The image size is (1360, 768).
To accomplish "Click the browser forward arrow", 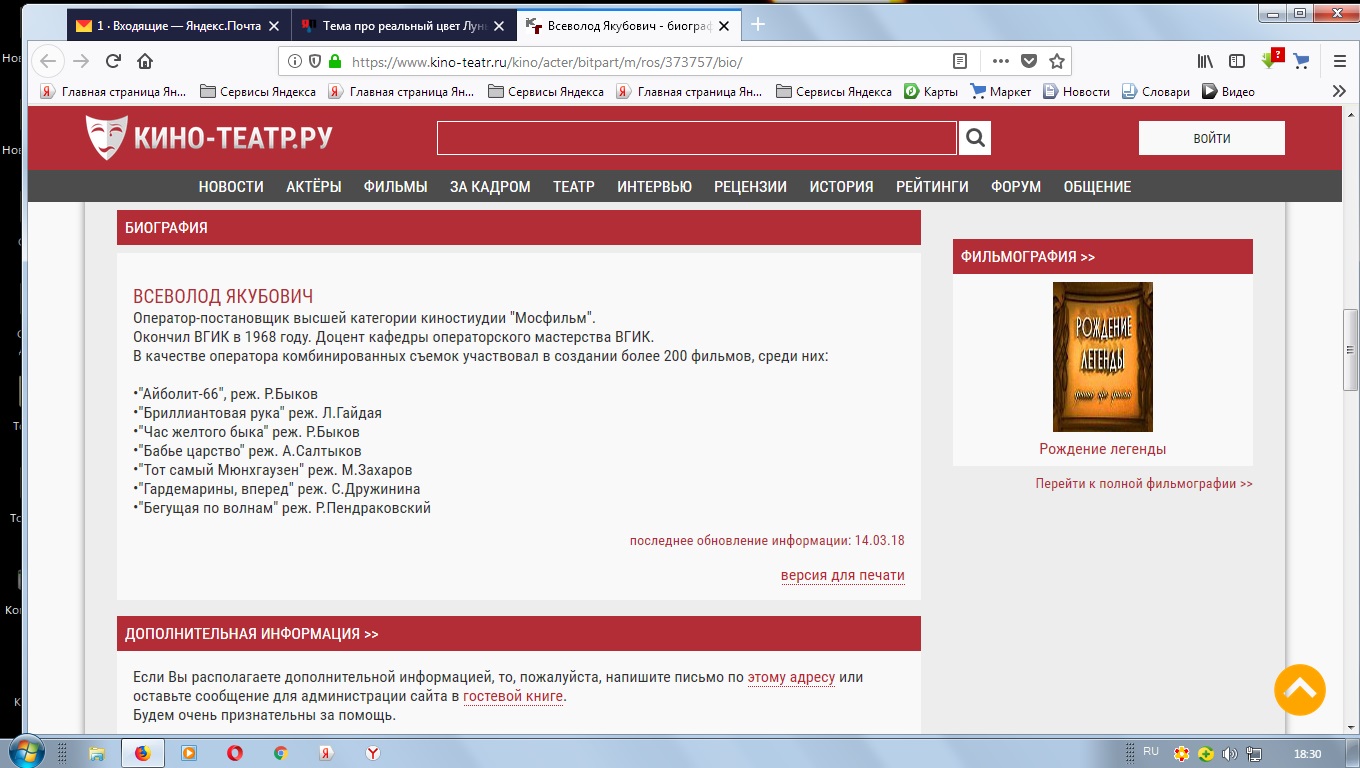I will click(x=81, y=61).
